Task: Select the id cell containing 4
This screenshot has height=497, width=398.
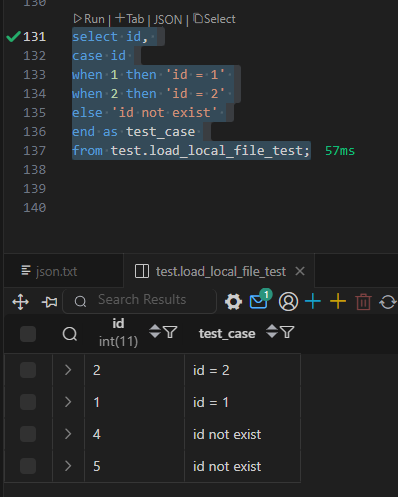Action: [x=134, y=434]
